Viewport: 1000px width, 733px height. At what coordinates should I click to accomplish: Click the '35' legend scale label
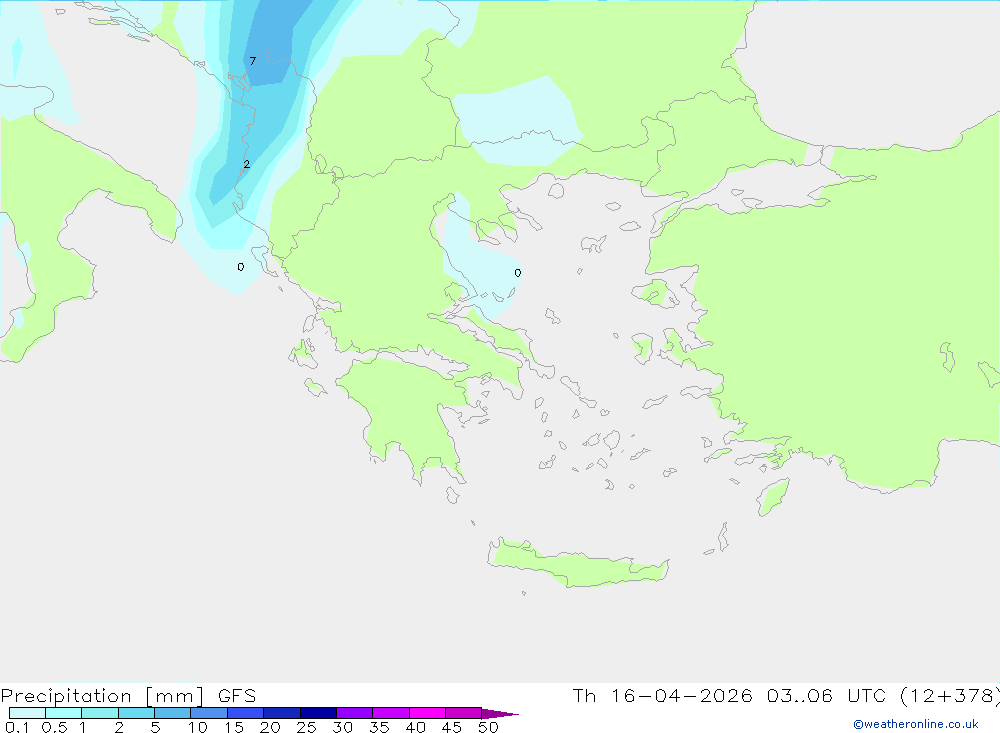point(379,727)
